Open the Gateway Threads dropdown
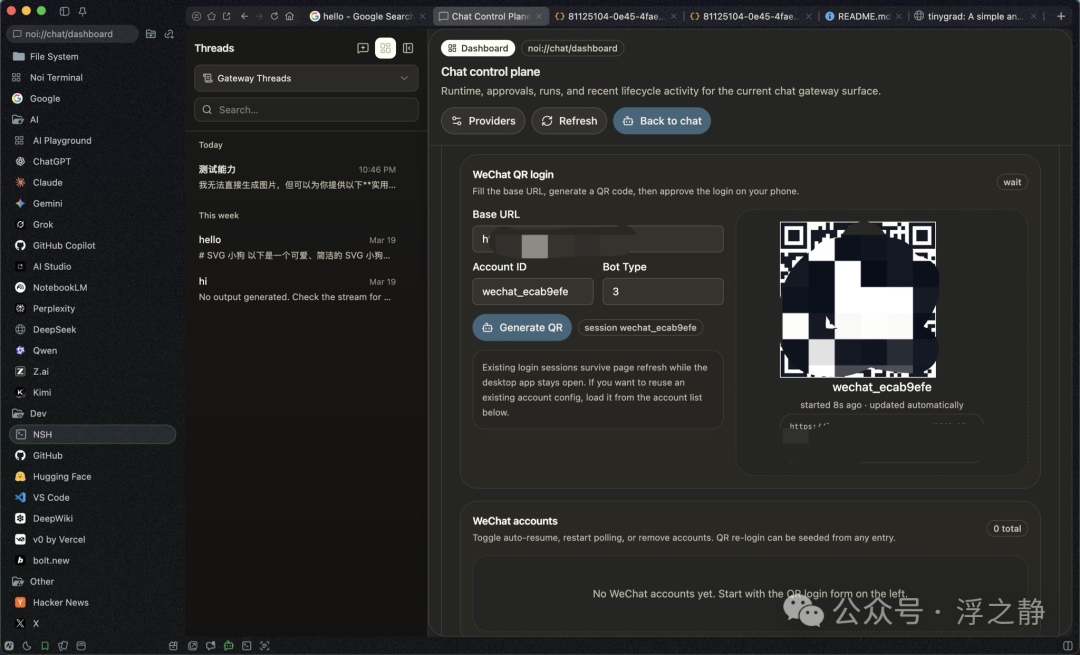 point(306,79)
